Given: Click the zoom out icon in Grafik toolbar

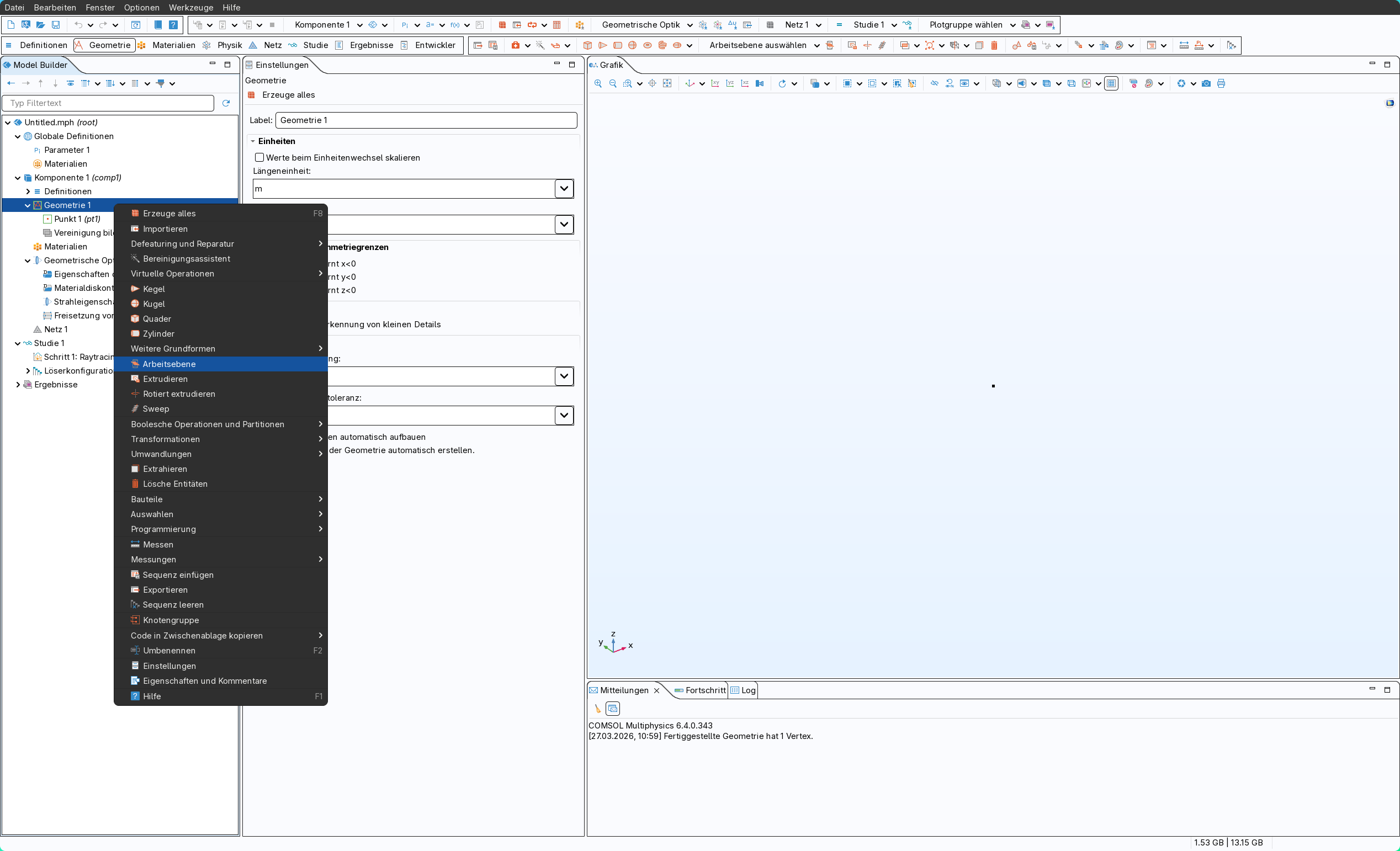Looking at the screenshot, I should pyautogui.click(x=613, y=83).
